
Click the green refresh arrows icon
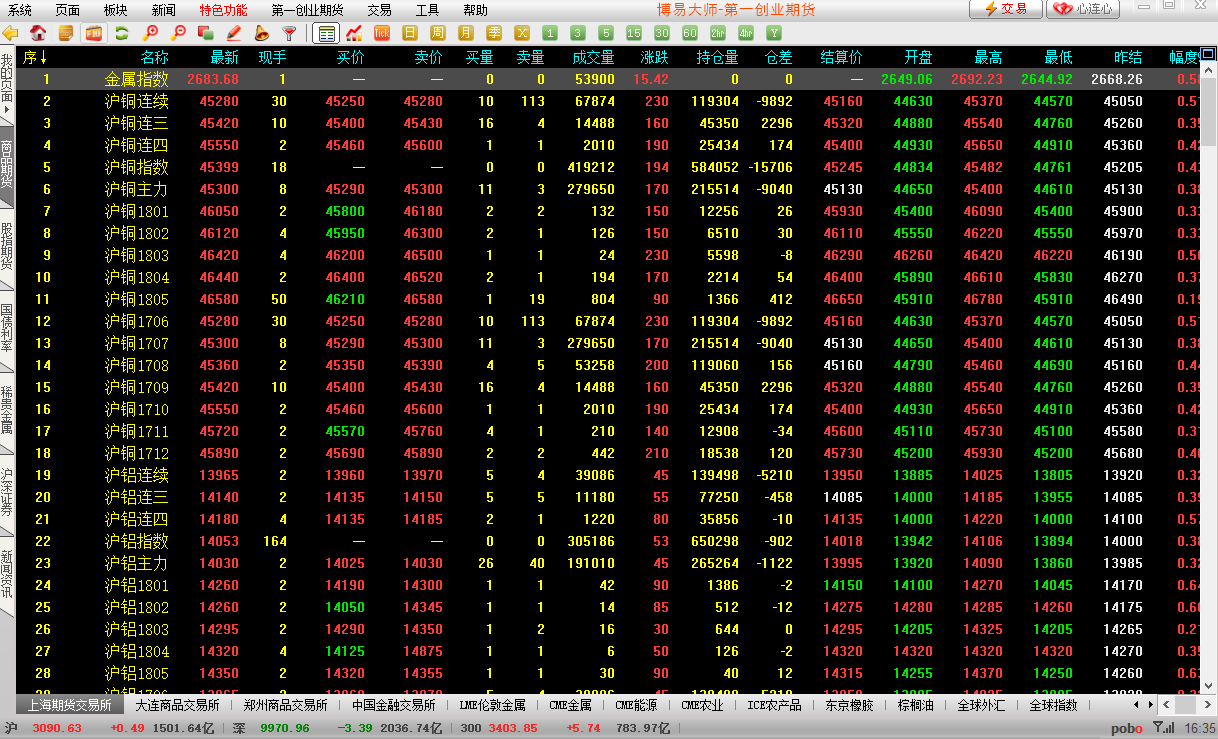click(122, 33)
